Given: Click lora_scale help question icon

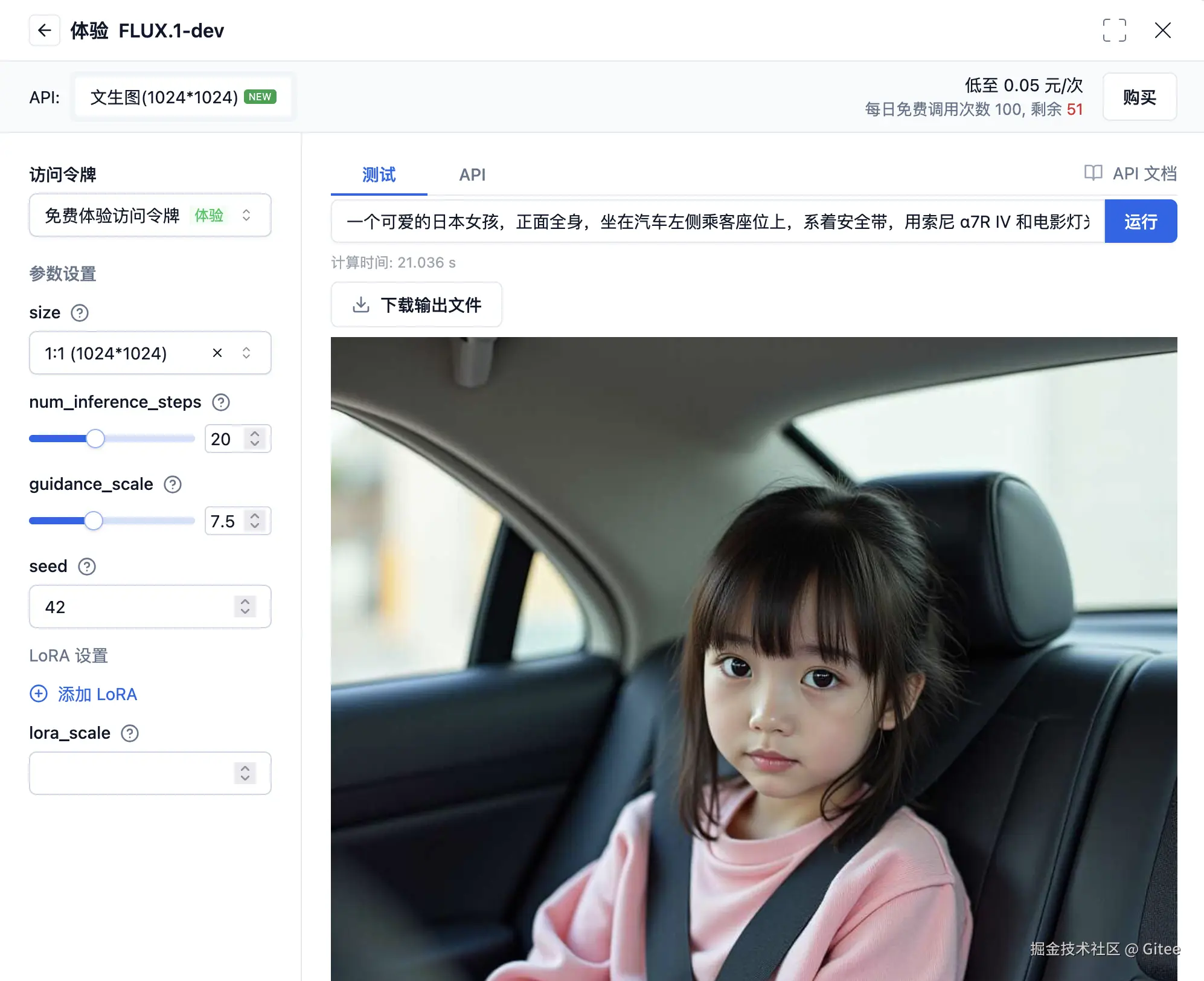Looking at the screenshot, I should coord(130,733).
